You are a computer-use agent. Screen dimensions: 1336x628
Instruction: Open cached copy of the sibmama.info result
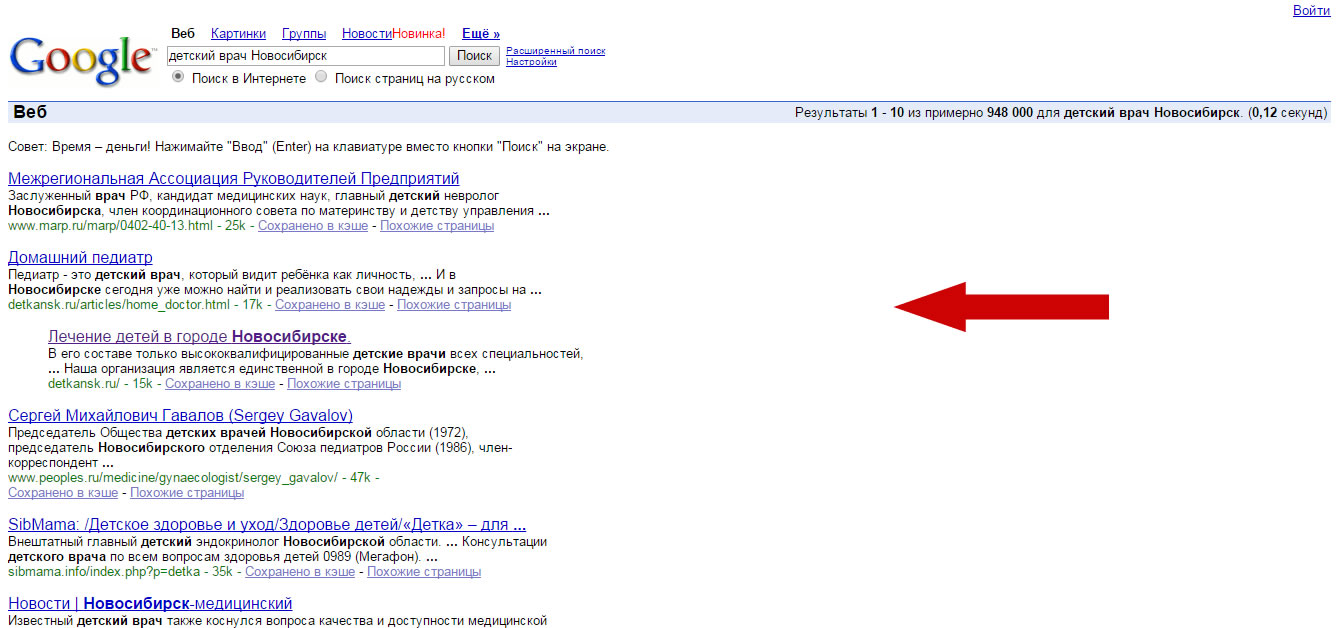(x=300, y=572)
